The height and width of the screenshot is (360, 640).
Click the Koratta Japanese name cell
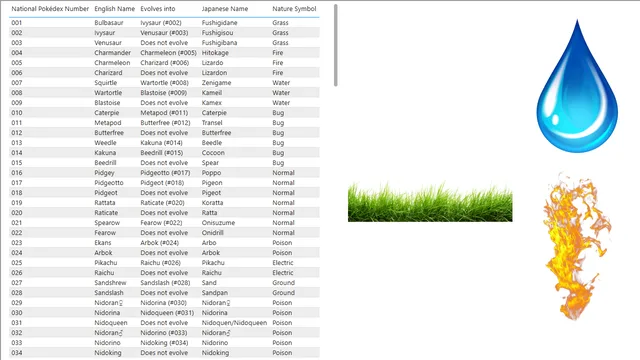(x=212, y=203)
